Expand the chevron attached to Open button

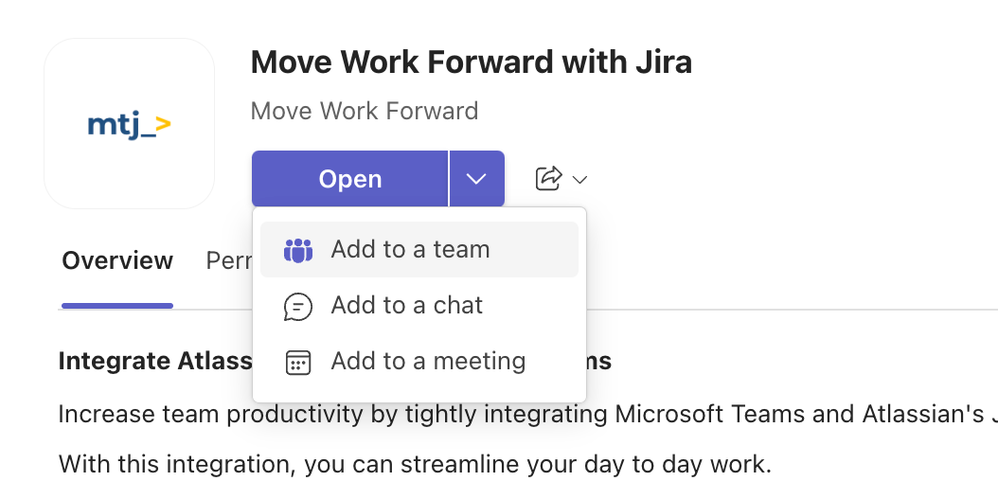tap(477, 179)
